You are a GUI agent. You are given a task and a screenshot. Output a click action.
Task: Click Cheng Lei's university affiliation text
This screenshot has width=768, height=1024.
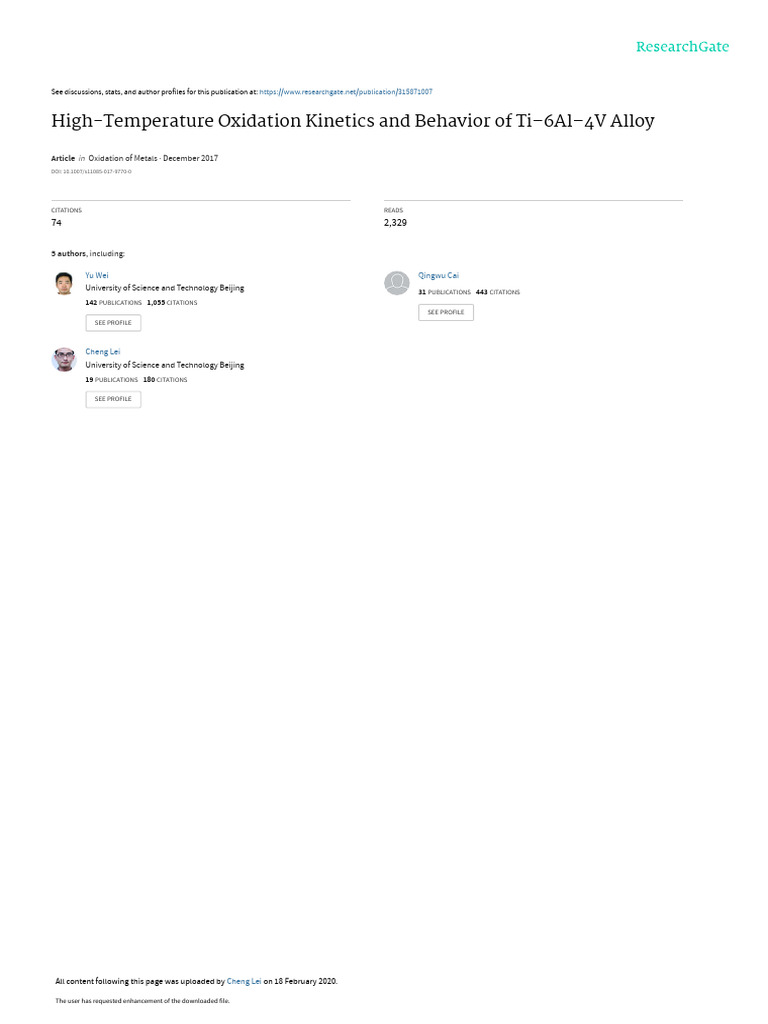tap(165, 365)
